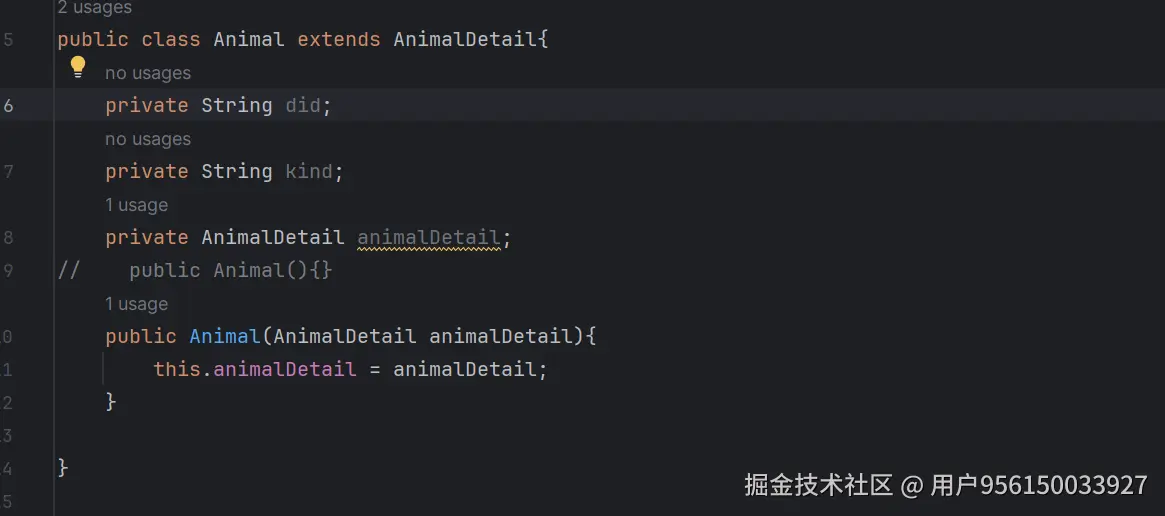This screenshot has height=516, width=1165.
Task: Click the final closing brace of the class
Action: pyautogui.click(x=63, y=467)
